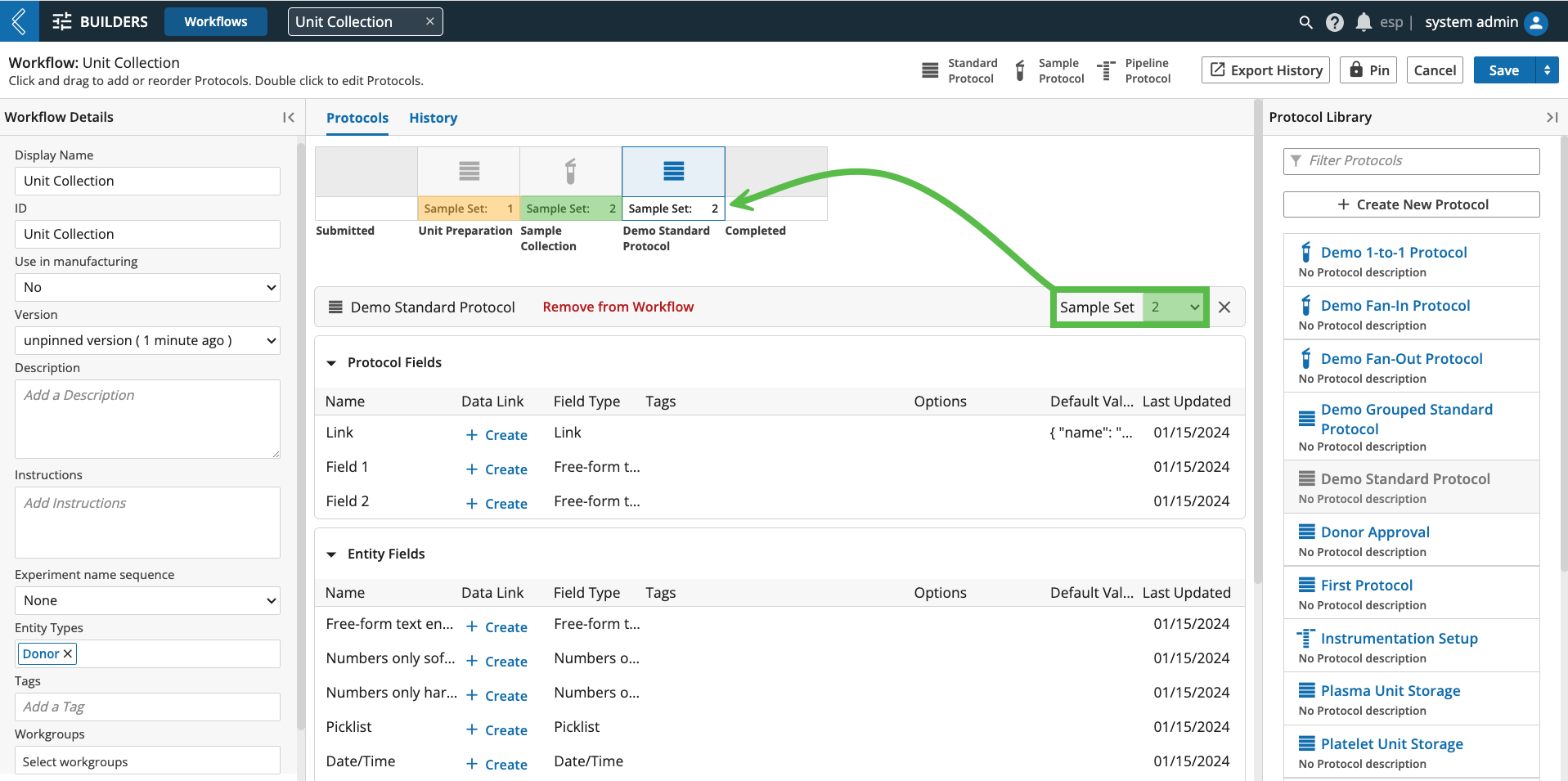Close the Demo Standard Protocol detail panel

[x=1224, y=307]
